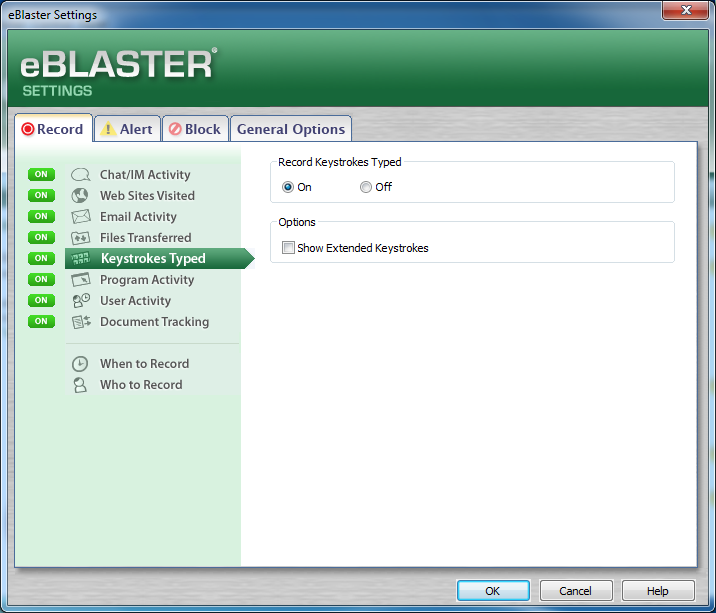Image resolution: width=716 pixels, height=613 pixels.
Task: Click the Chat/IM Activity speech bubble icon
Action: pos(81,175)
